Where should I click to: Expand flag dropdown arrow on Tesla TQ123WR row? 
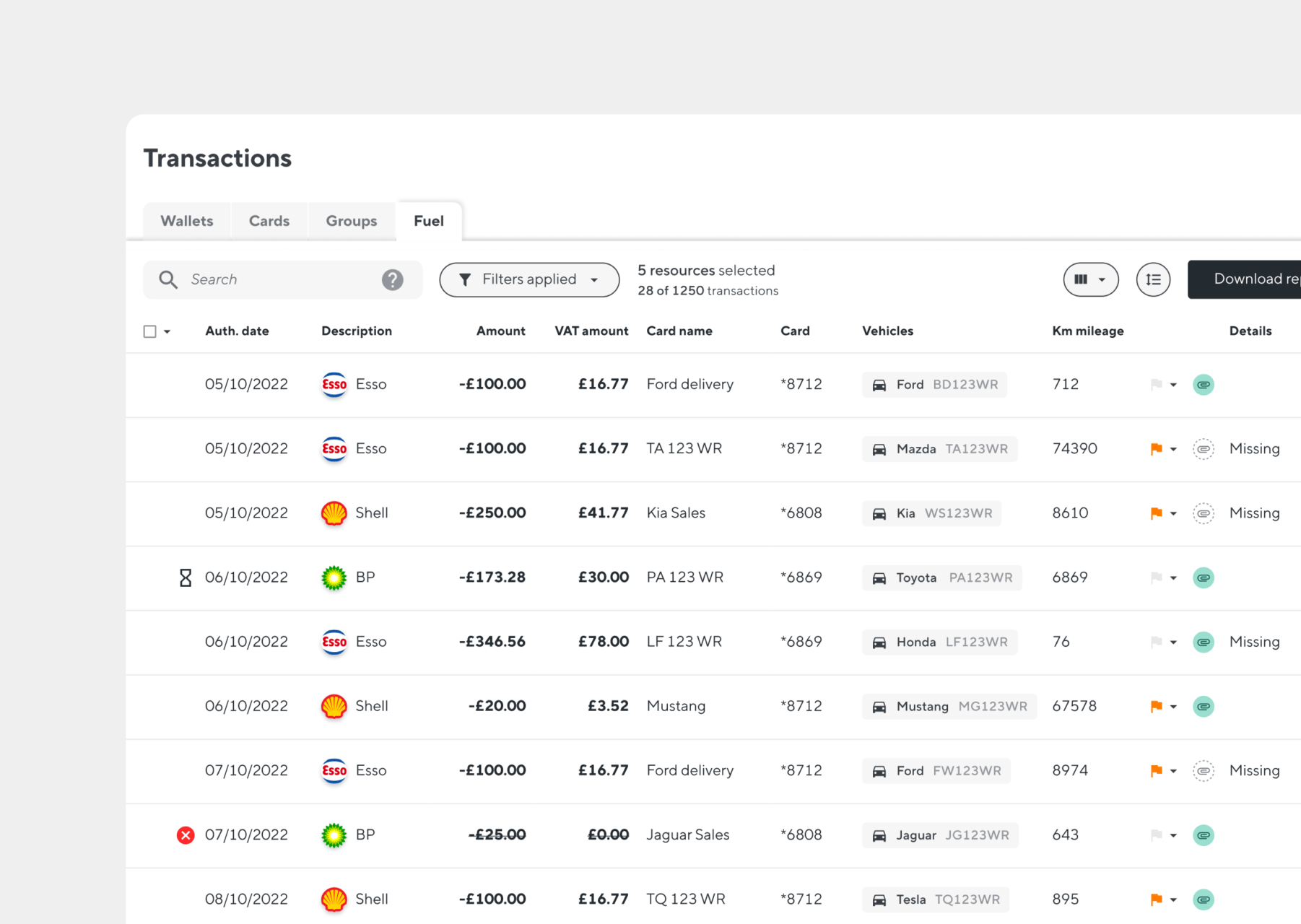(1173, 899)
